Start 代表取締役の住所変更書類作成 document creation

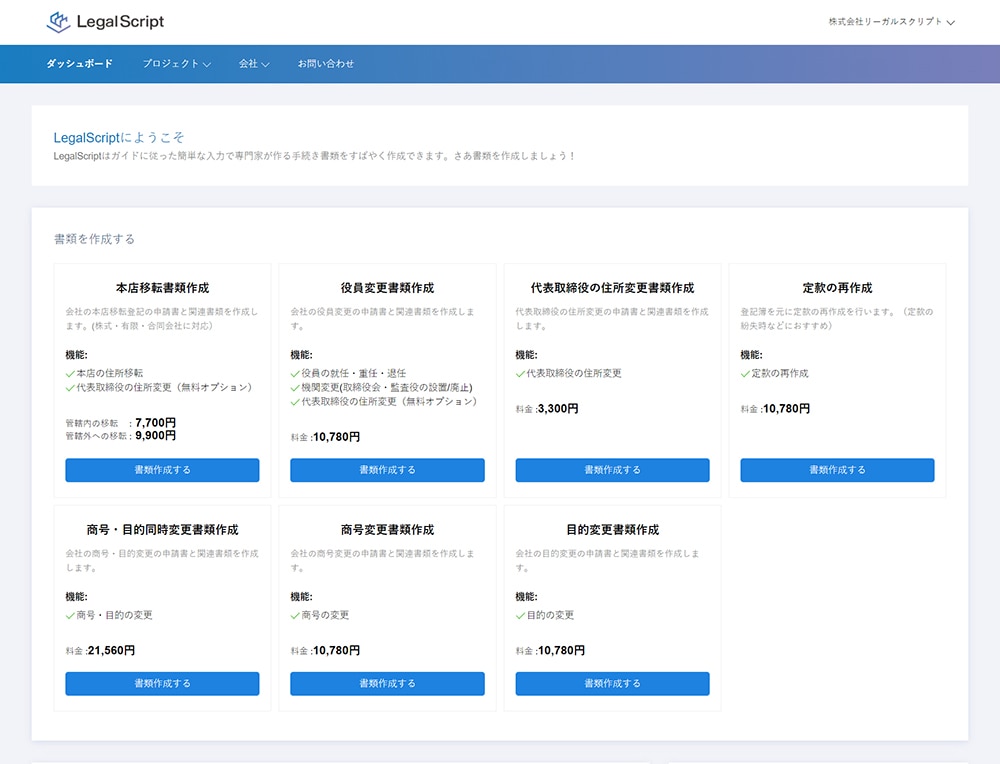click(612, 470)
